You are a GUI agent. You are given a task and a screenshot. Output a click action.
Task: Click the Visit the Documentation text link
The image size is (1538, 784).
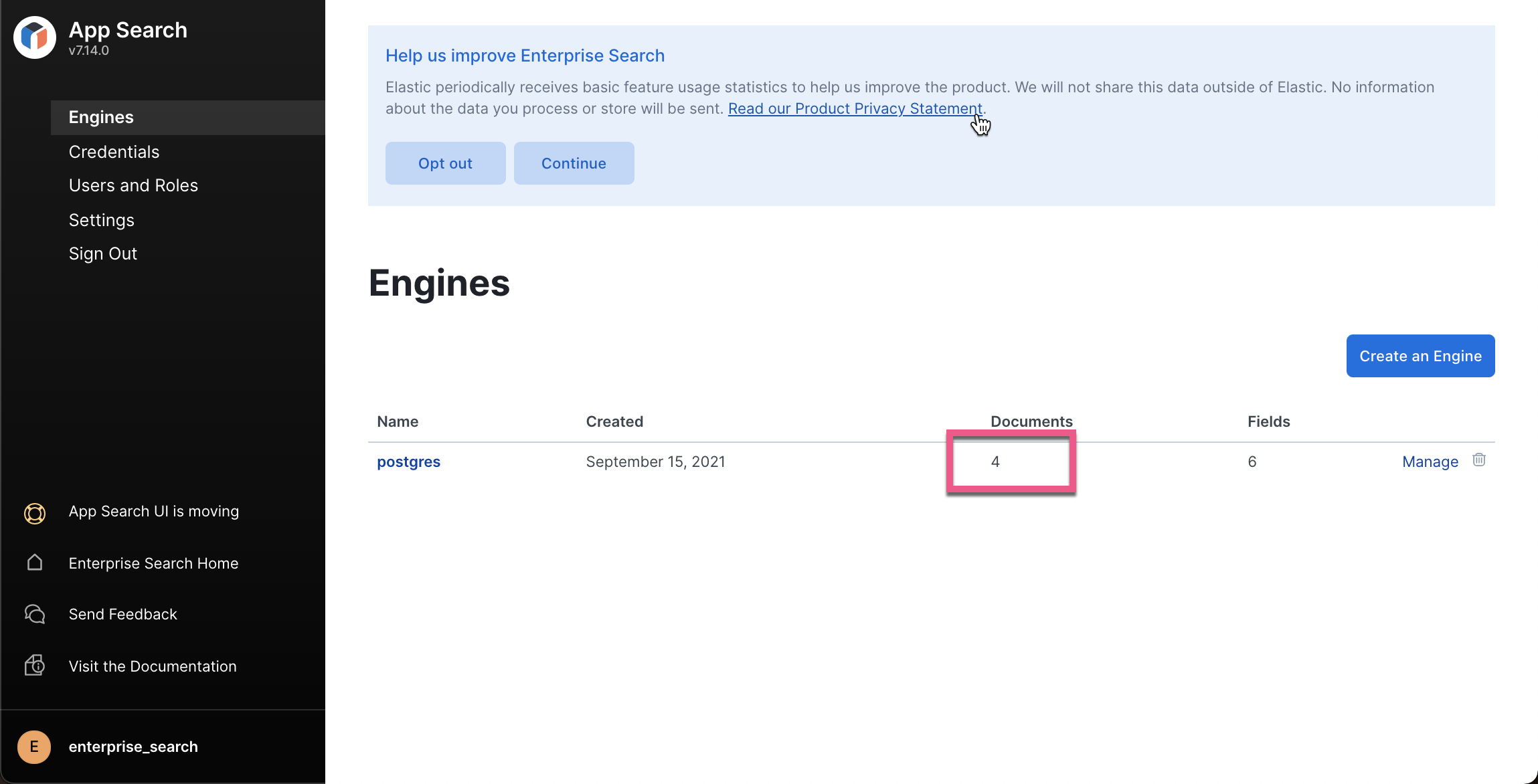coord(153,666)
